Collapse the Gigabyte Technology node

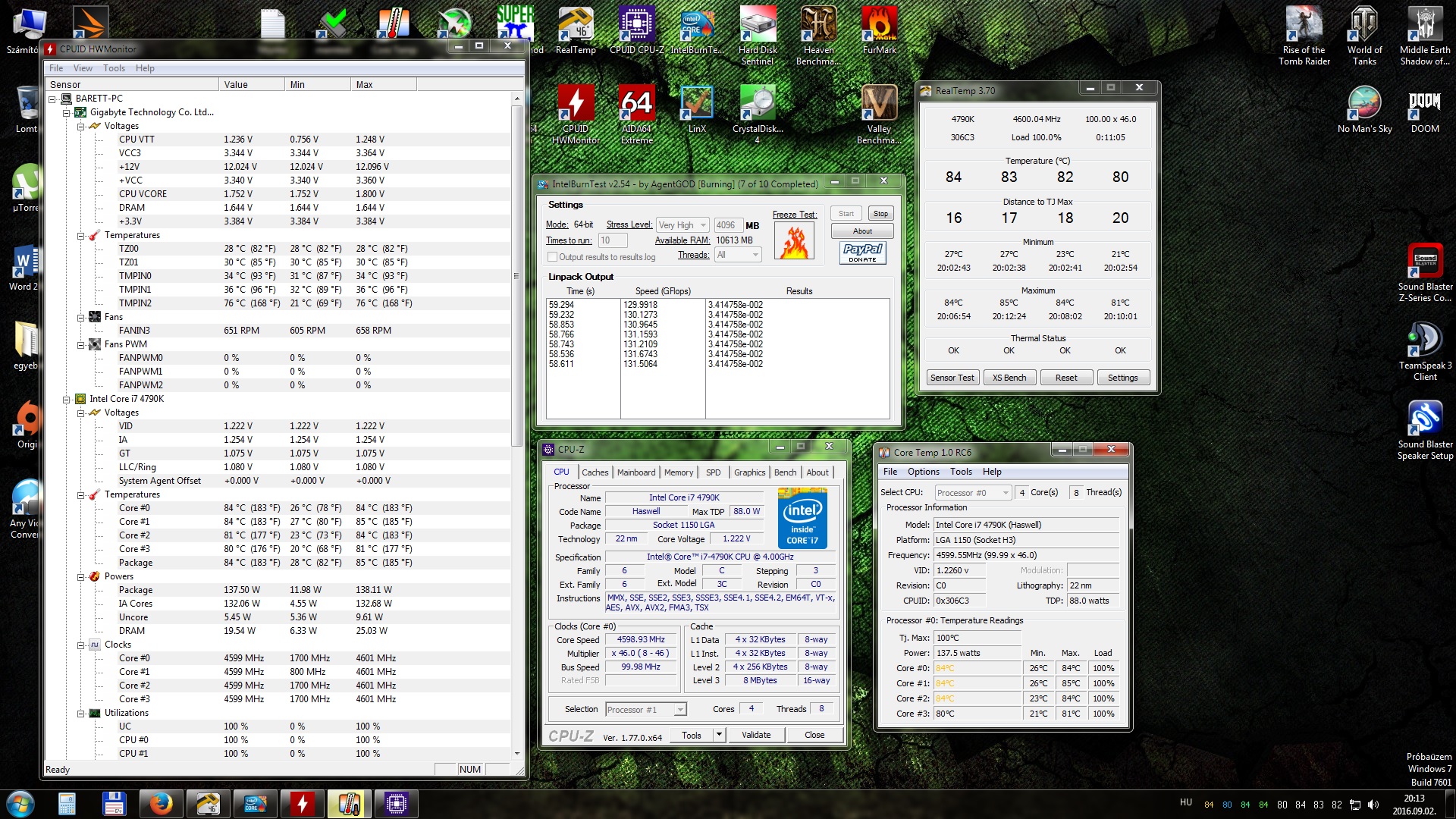[x=66, y=112]
